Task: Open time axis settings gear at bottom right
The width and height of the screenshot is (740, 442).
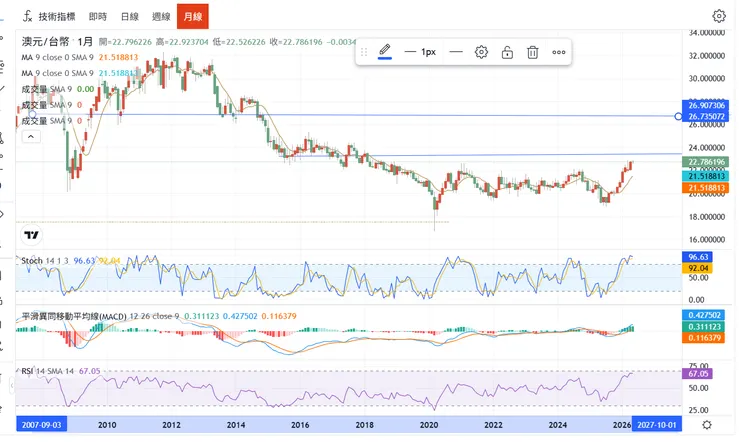Action: pos(706,425)
